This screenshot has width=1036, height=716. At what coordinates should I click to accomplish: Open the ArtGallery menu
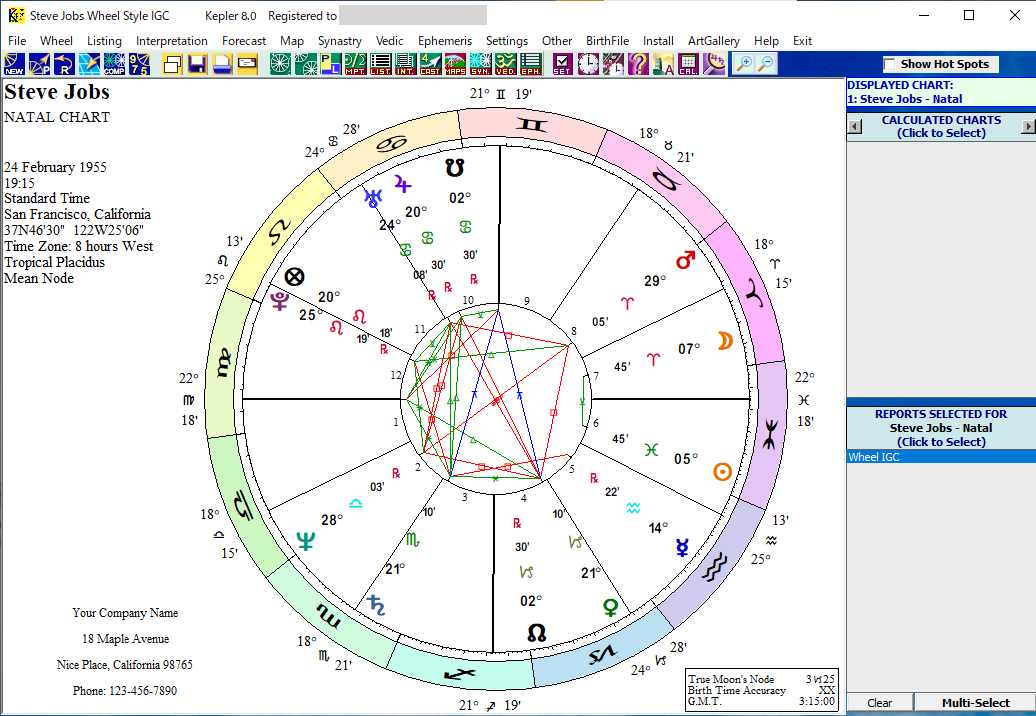click(714, 41)
